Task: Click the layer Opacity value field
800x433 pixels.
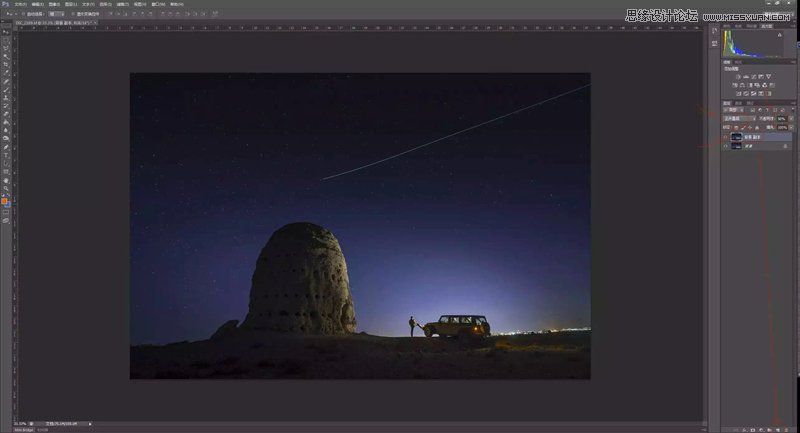Action: (x=781, y=119)
